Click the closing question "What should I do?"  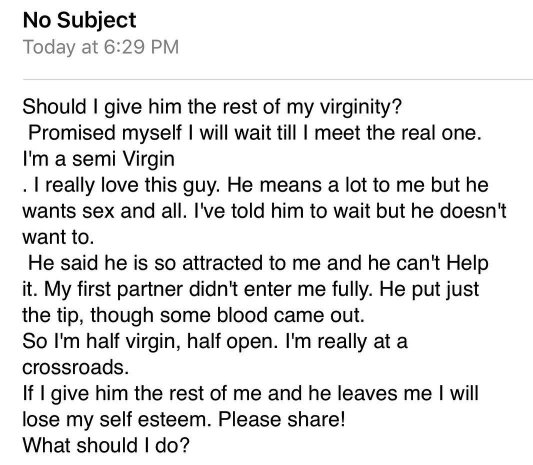tap(106, 446)
